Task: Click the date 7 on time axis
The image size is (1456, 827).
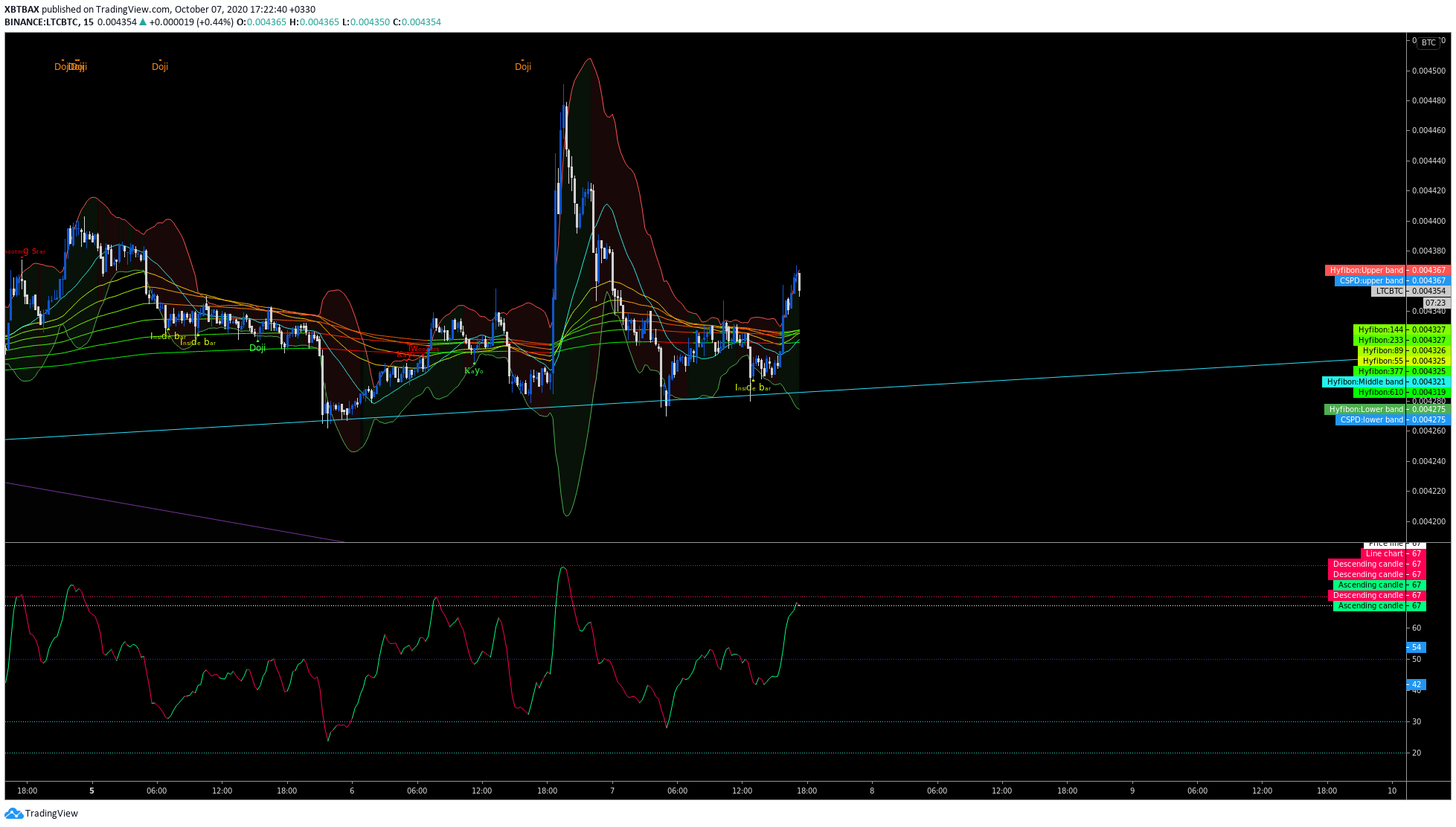Action: [612, 791]
